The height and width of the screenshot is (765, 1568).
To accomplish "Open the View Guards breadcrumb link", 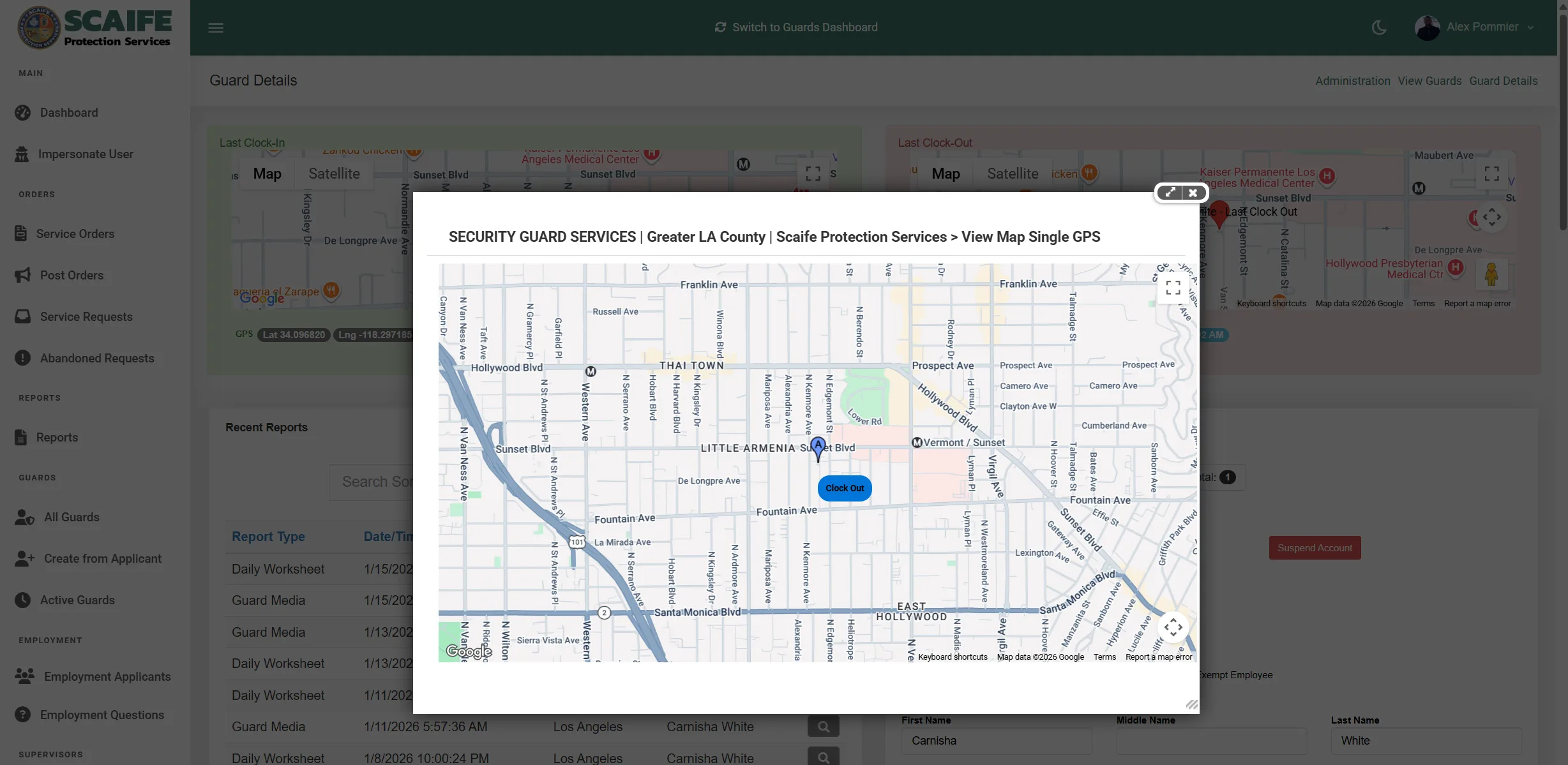I will (x=1429, y=81).
